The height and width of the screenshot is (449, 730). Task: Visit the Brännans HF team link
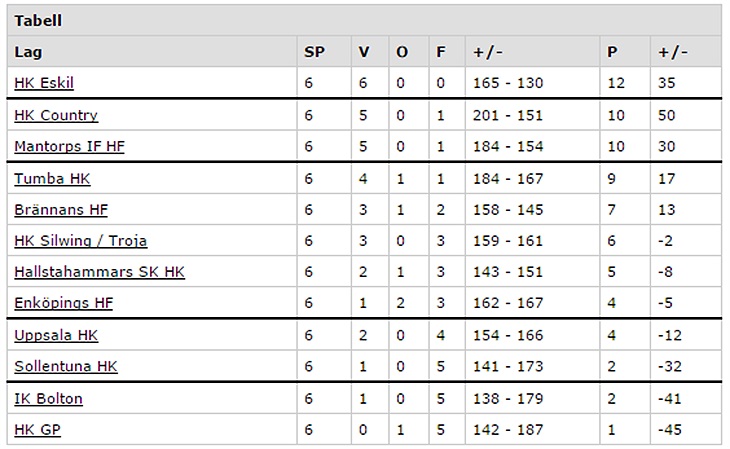point(61,209)
